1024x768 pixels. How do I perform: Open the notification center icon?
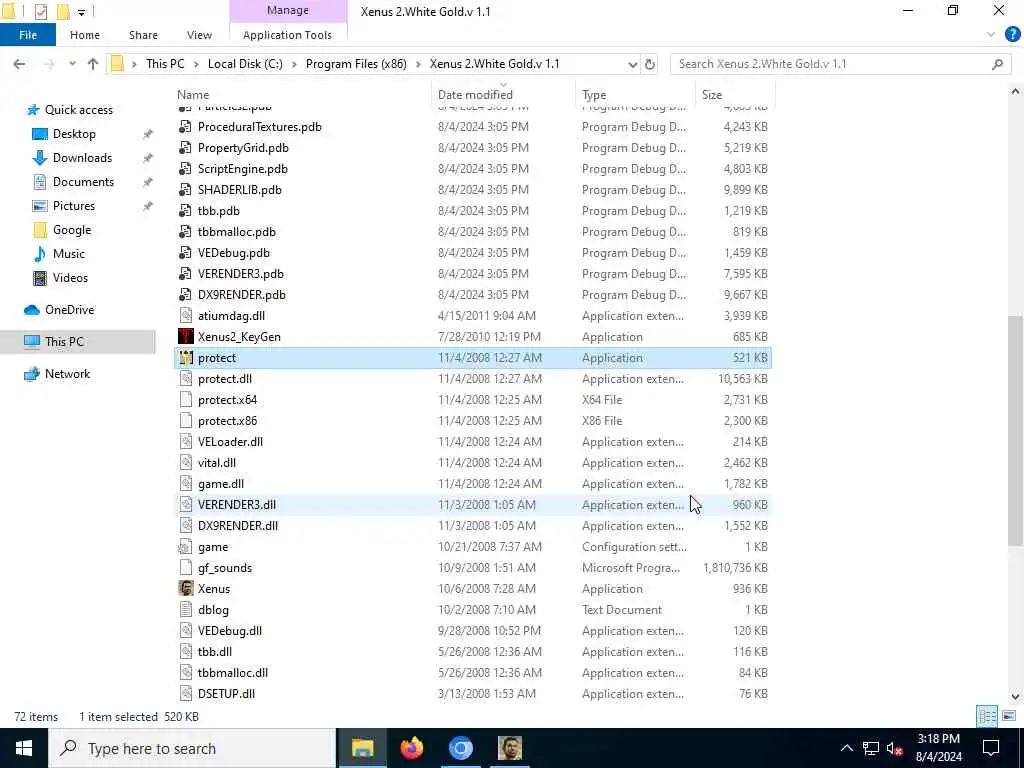991,748
